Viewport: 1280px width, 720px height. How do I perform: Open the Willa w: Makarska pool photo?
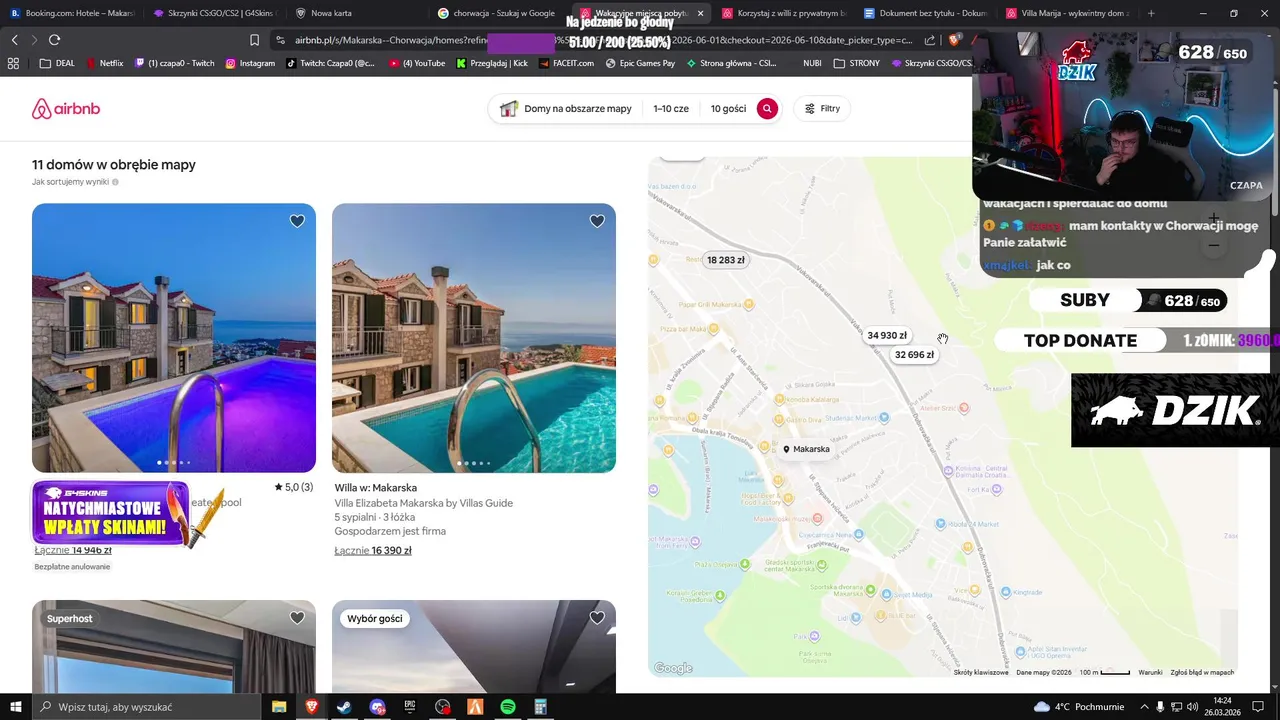click(474, 338)
